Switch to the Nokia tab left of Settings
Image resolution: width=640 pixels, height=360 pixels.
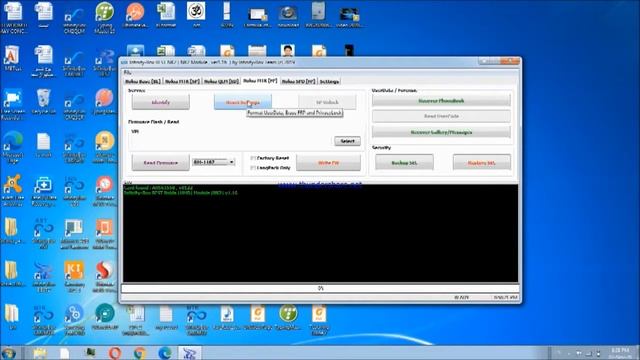pos(299,81)
